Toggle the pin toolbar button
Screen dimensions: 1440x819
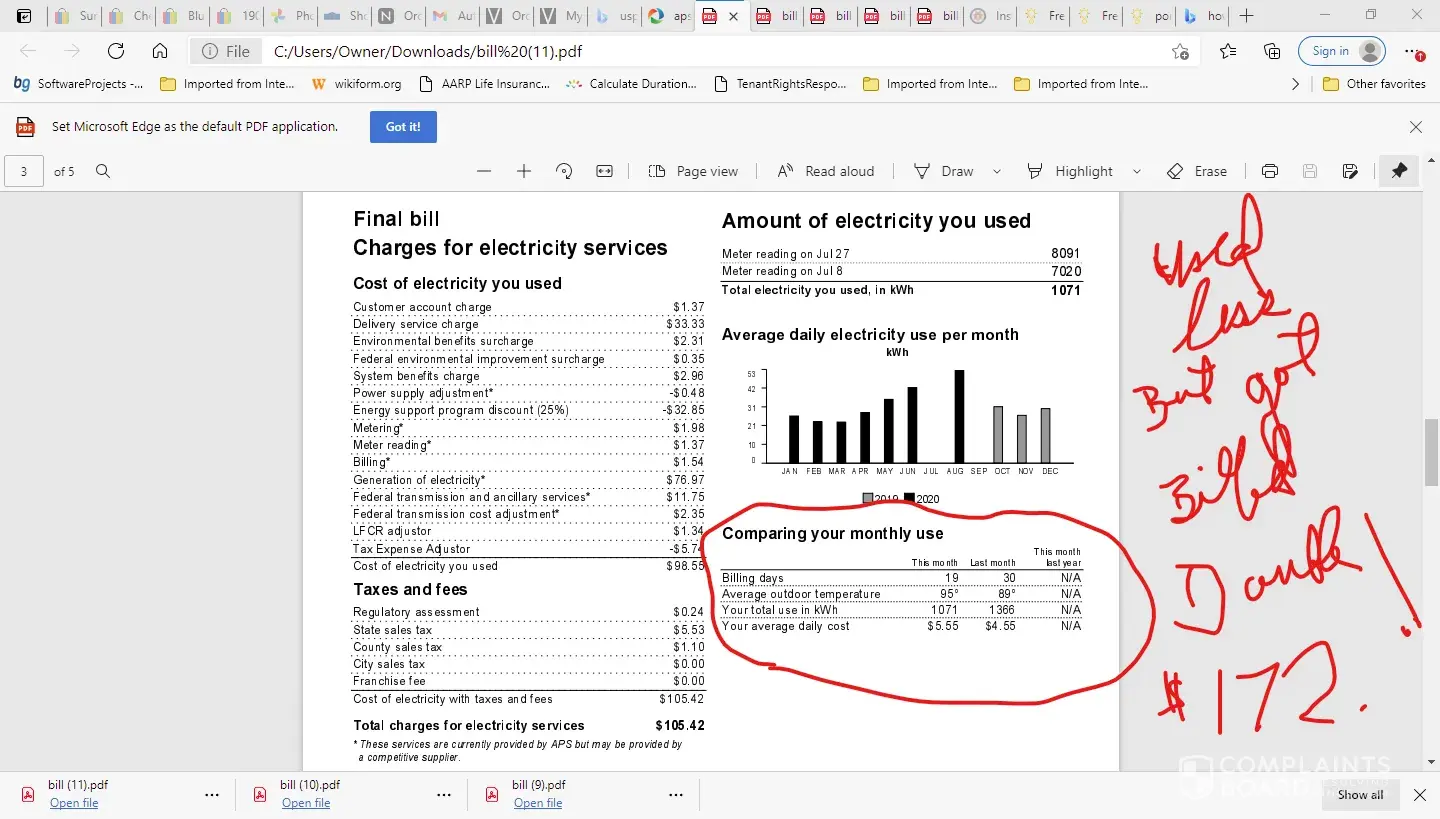1399,171
